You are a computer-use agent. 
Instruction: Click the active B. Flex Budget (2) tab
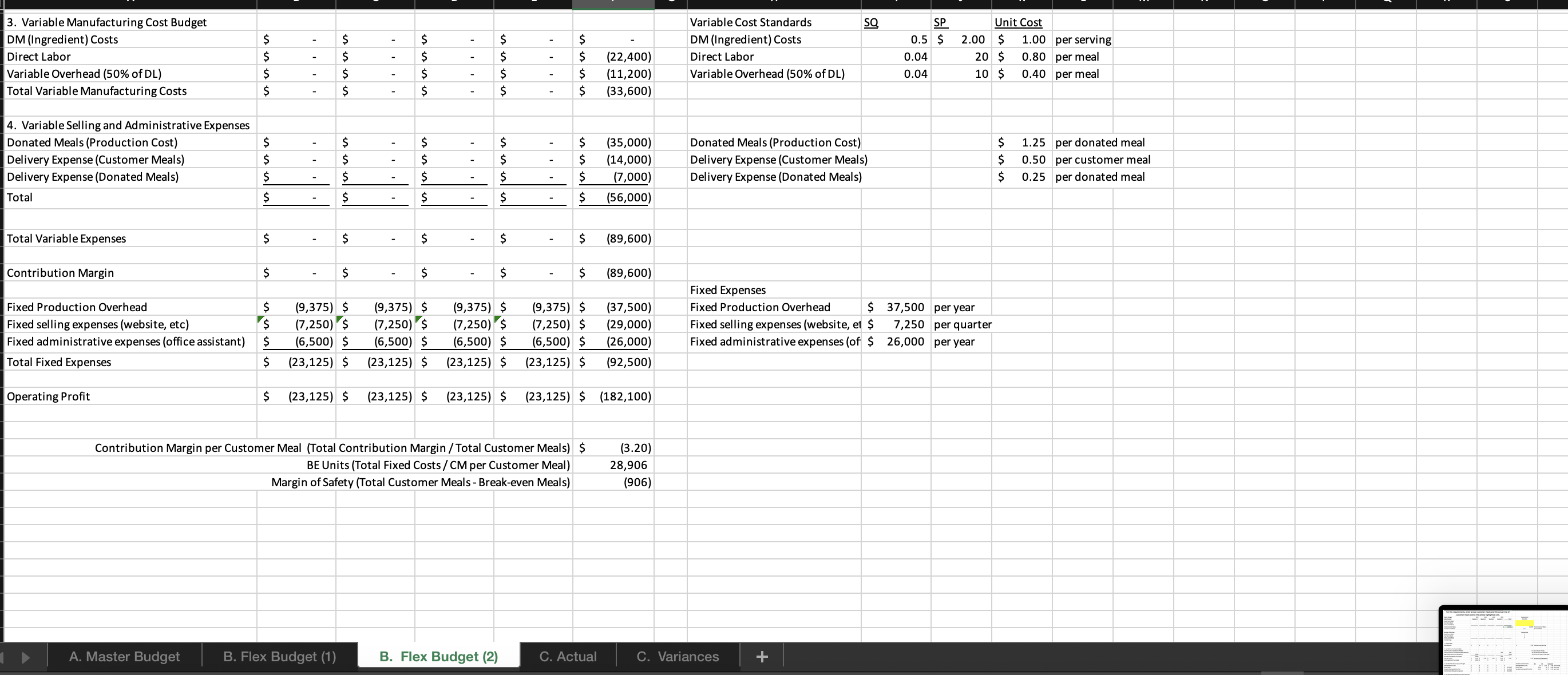point(438,656)
